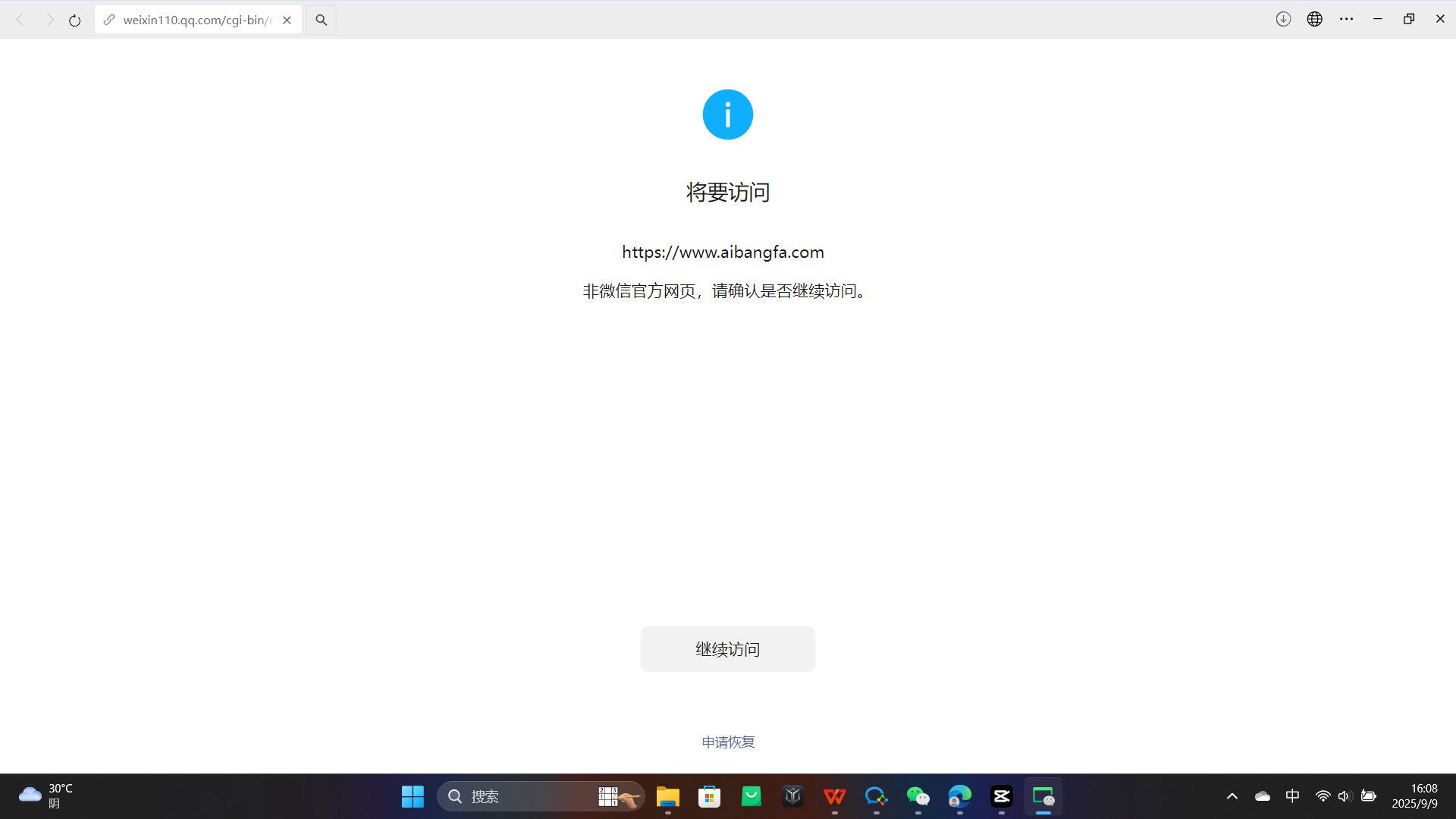Toggle the 中 input method indicator
This screenshot has height=819, width=1456.
pyautogui.click(x=1293, y=796)
